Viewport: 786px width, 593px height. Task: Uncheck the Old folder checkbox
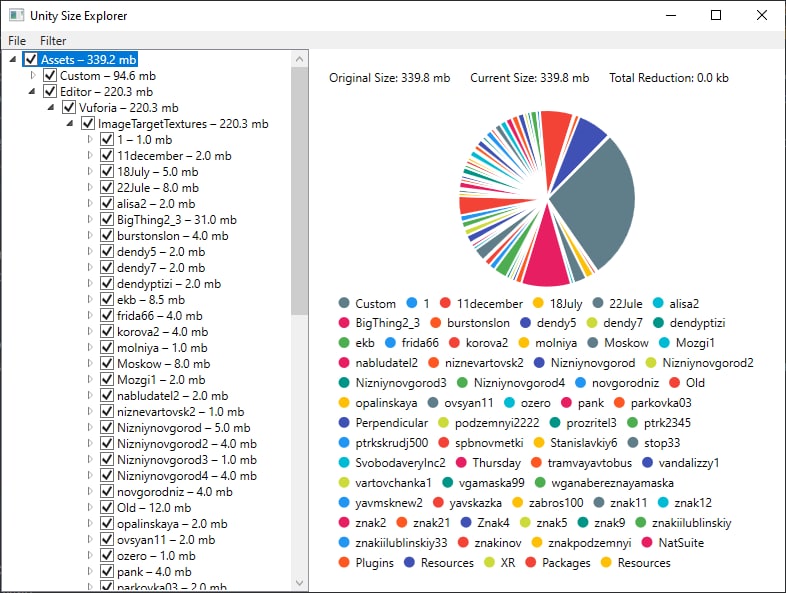107,507
